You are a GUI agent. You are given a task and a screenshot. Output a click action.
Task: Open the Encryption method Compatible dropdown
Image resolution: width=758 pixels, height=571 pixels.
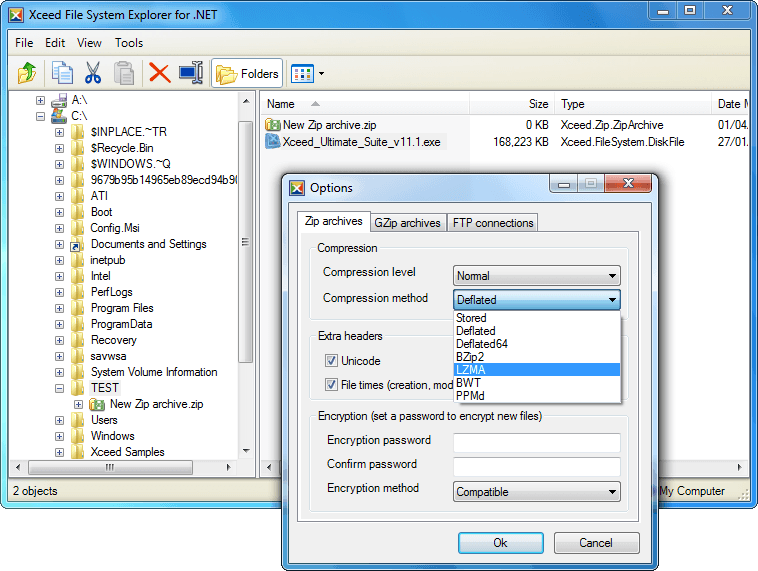537,492
